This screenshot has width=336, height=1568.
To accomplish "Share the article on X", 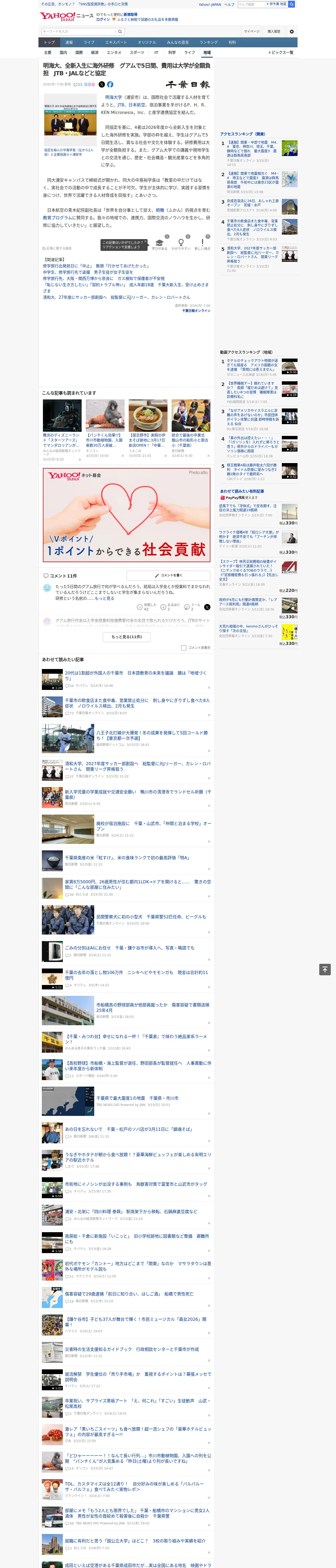I will (x=102, y=85).
